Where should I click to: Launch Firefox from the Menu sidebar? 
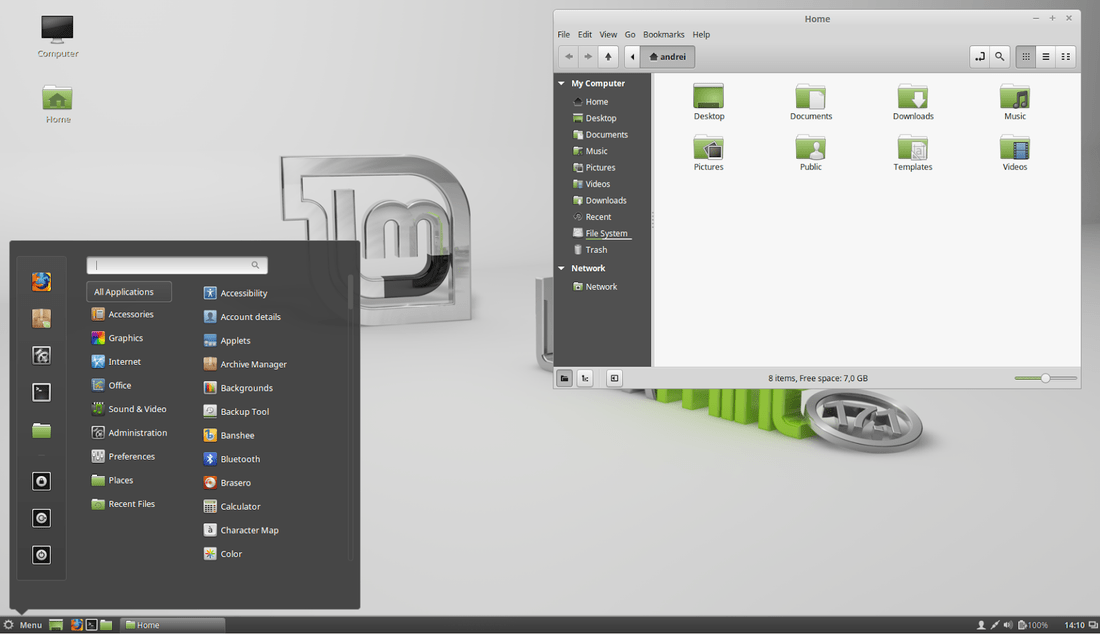(41, 282)
